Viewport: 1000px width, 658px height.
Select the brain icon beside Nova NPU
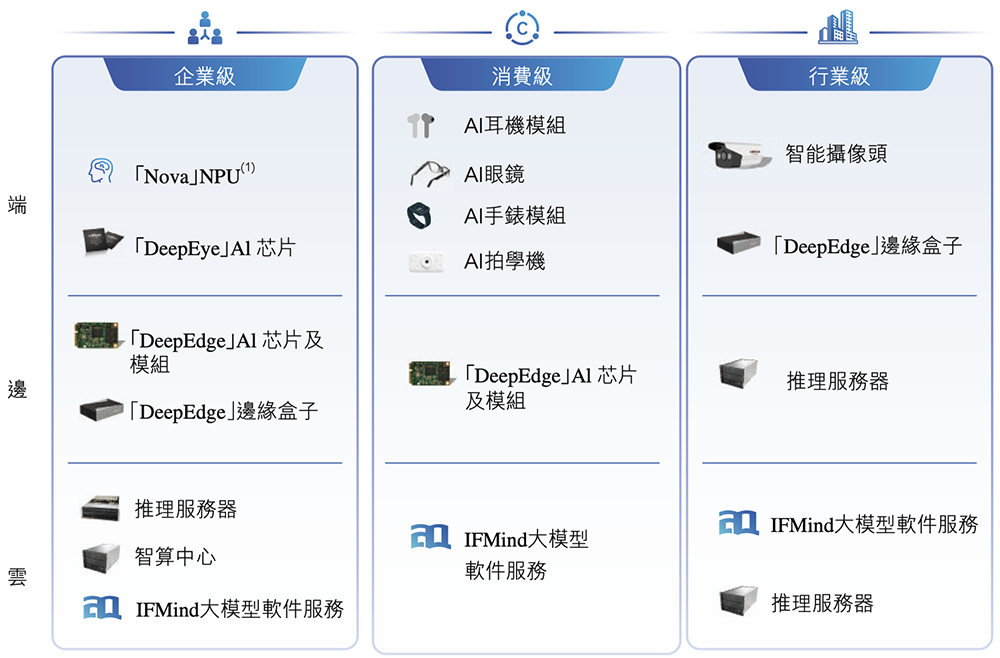click(x=98, y=170)
